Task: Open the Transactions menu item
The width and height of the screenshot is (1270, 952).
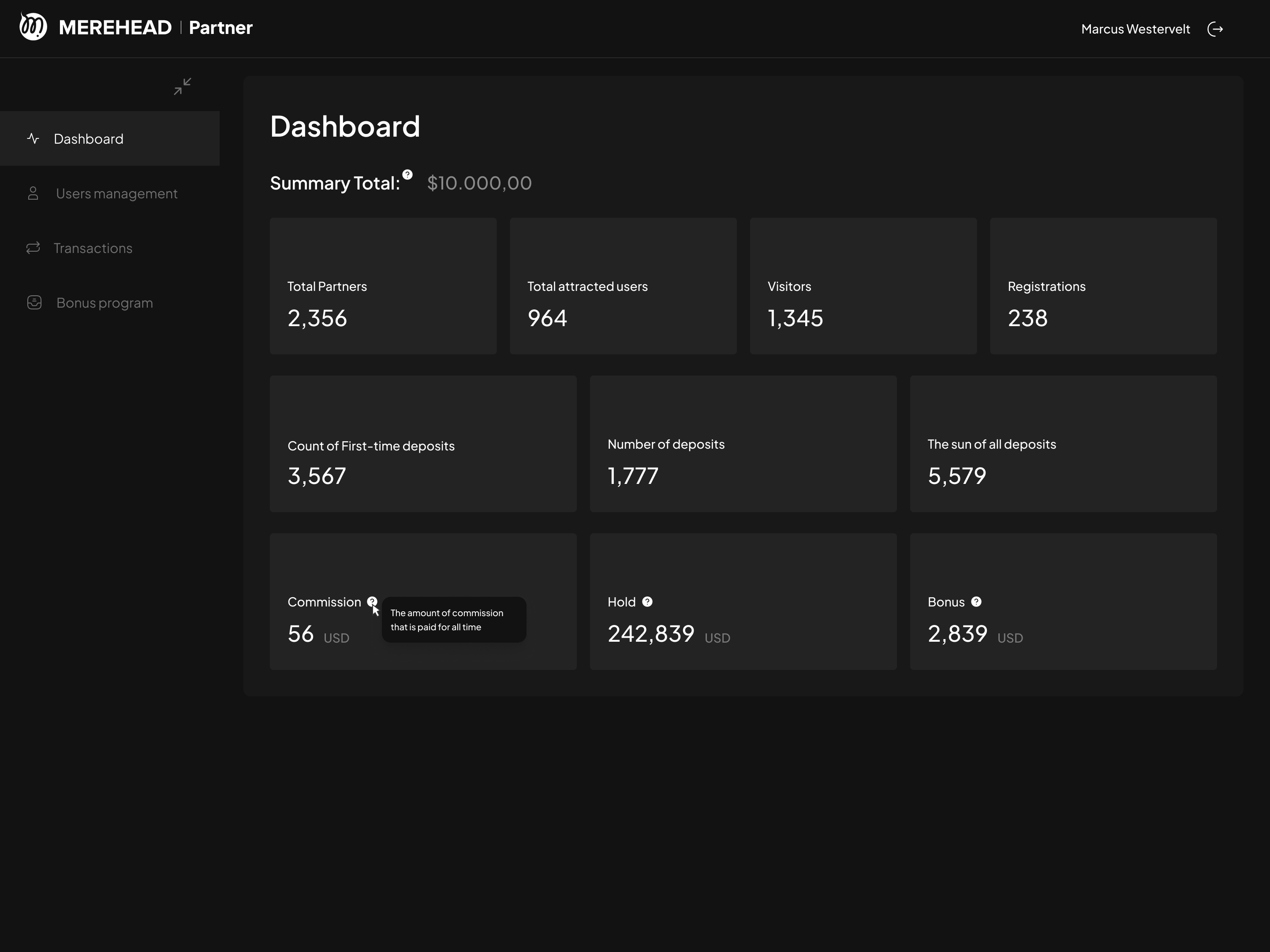Action: pos(93,248)
